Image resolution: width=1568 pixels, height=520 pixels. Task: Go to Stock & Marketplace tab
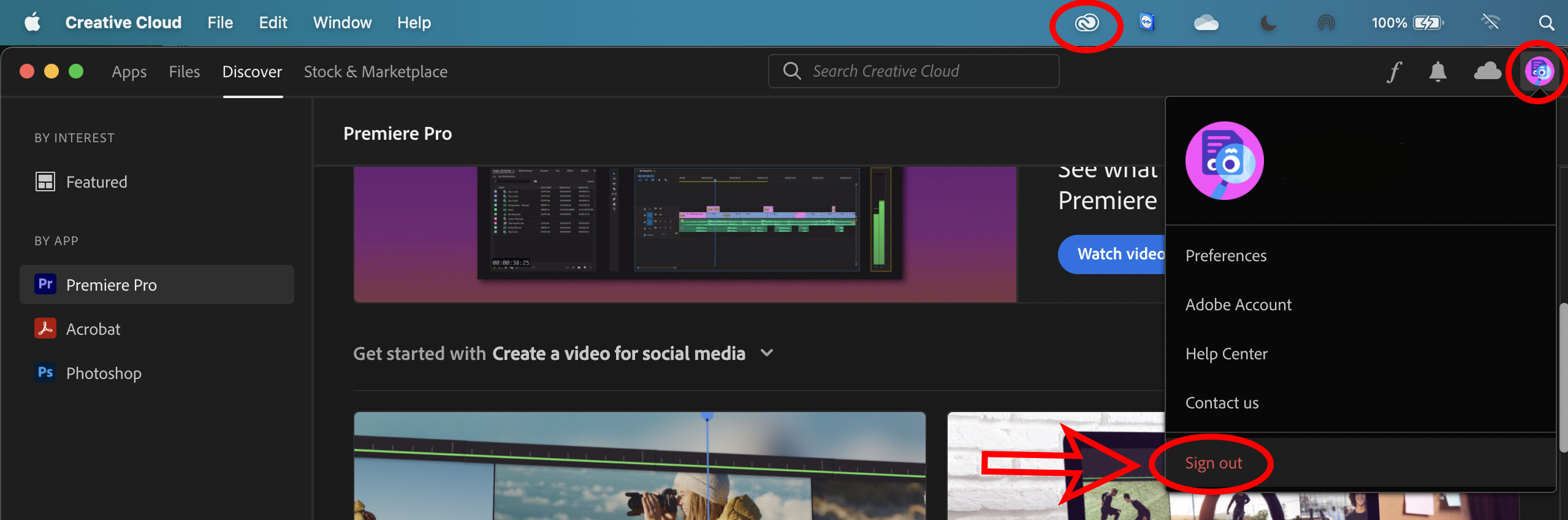tap(375, 72)
